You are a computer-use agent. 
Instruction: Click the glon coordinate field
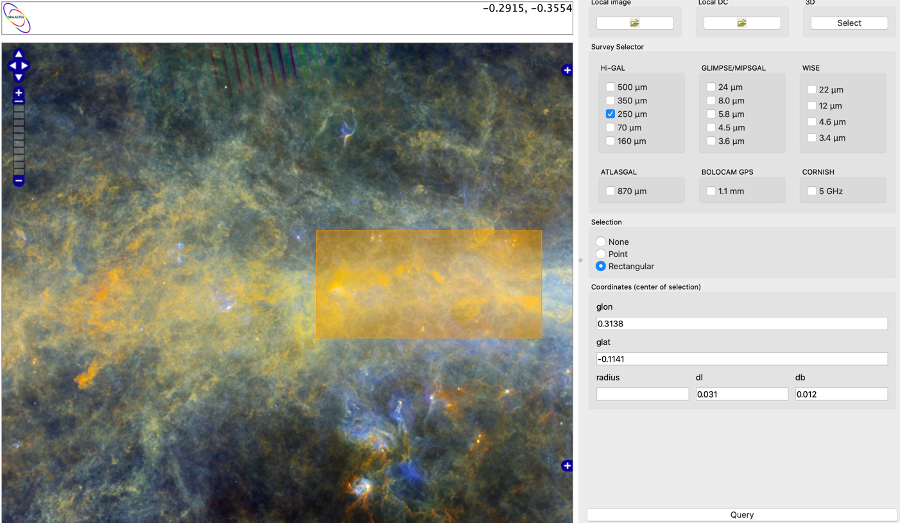742,324
